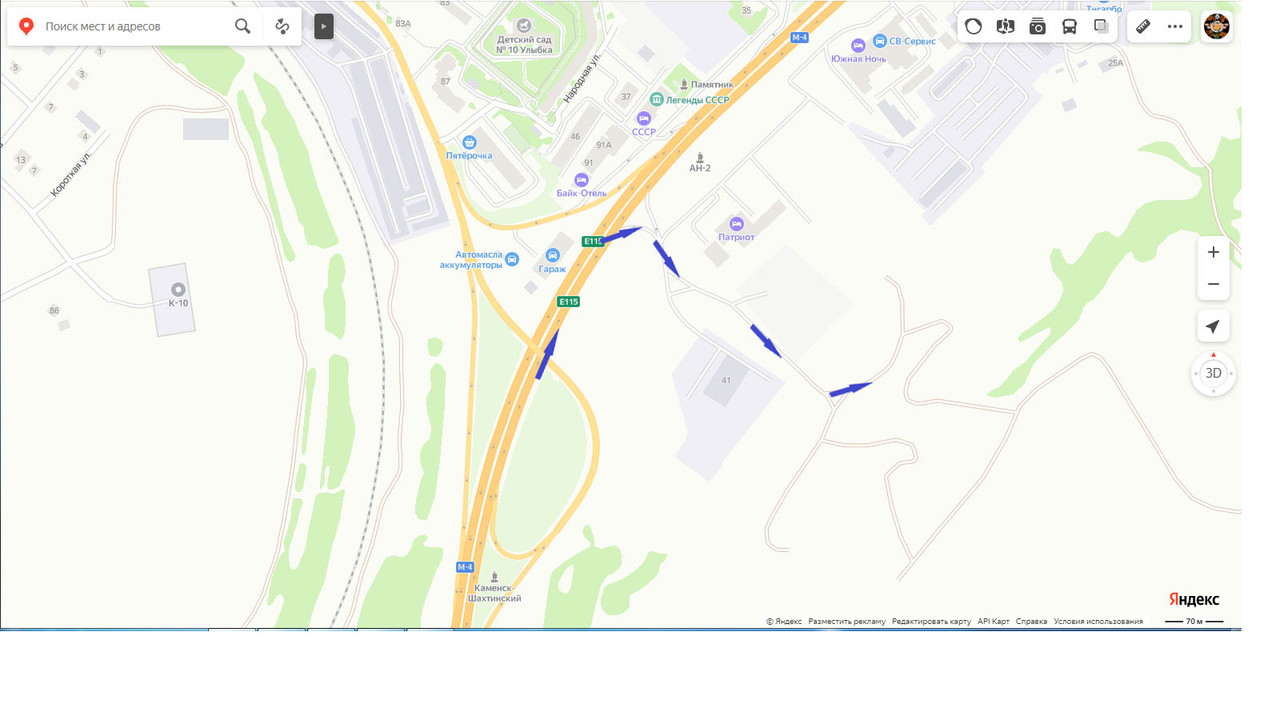Open the Редактировать карту link
Screen dimensions: 1280x720
(x=931, y=621)
